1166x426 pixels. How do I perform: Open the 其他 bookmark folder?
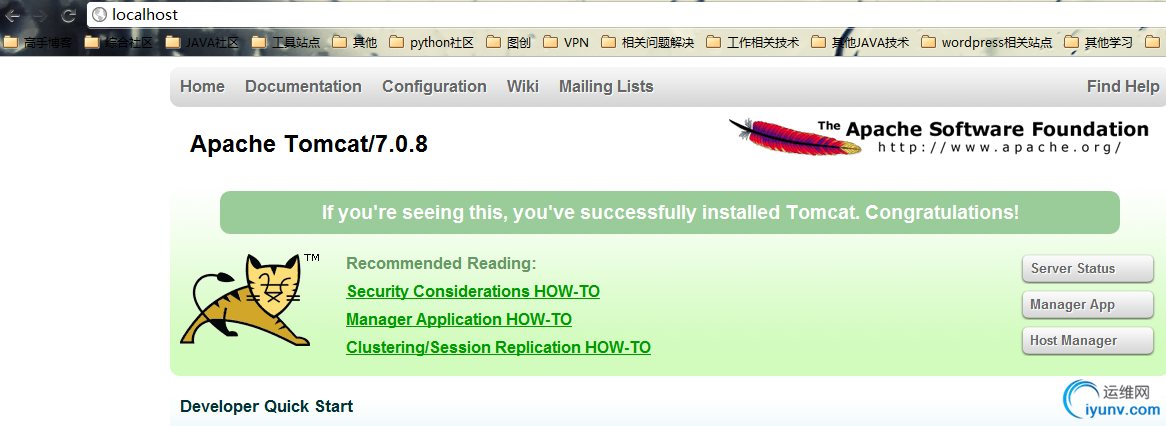(x=355, y=42)
